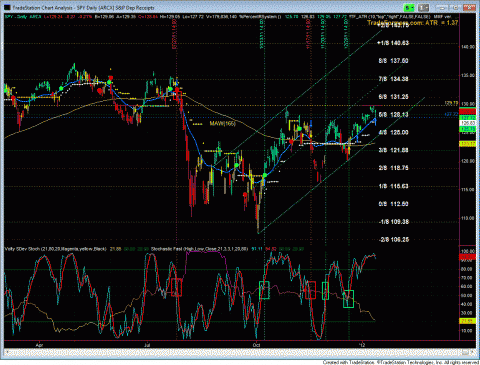480x365 pixels.
Task: Select the 7/8 134.38 level label
Action: [393, 79]
